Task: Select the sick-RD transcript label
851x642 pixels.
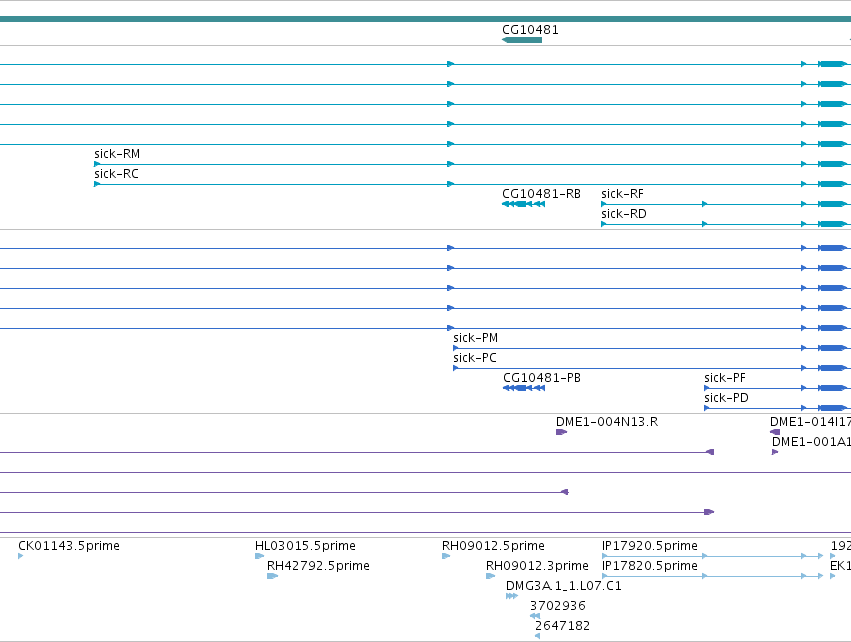Action: coord(624,214)
